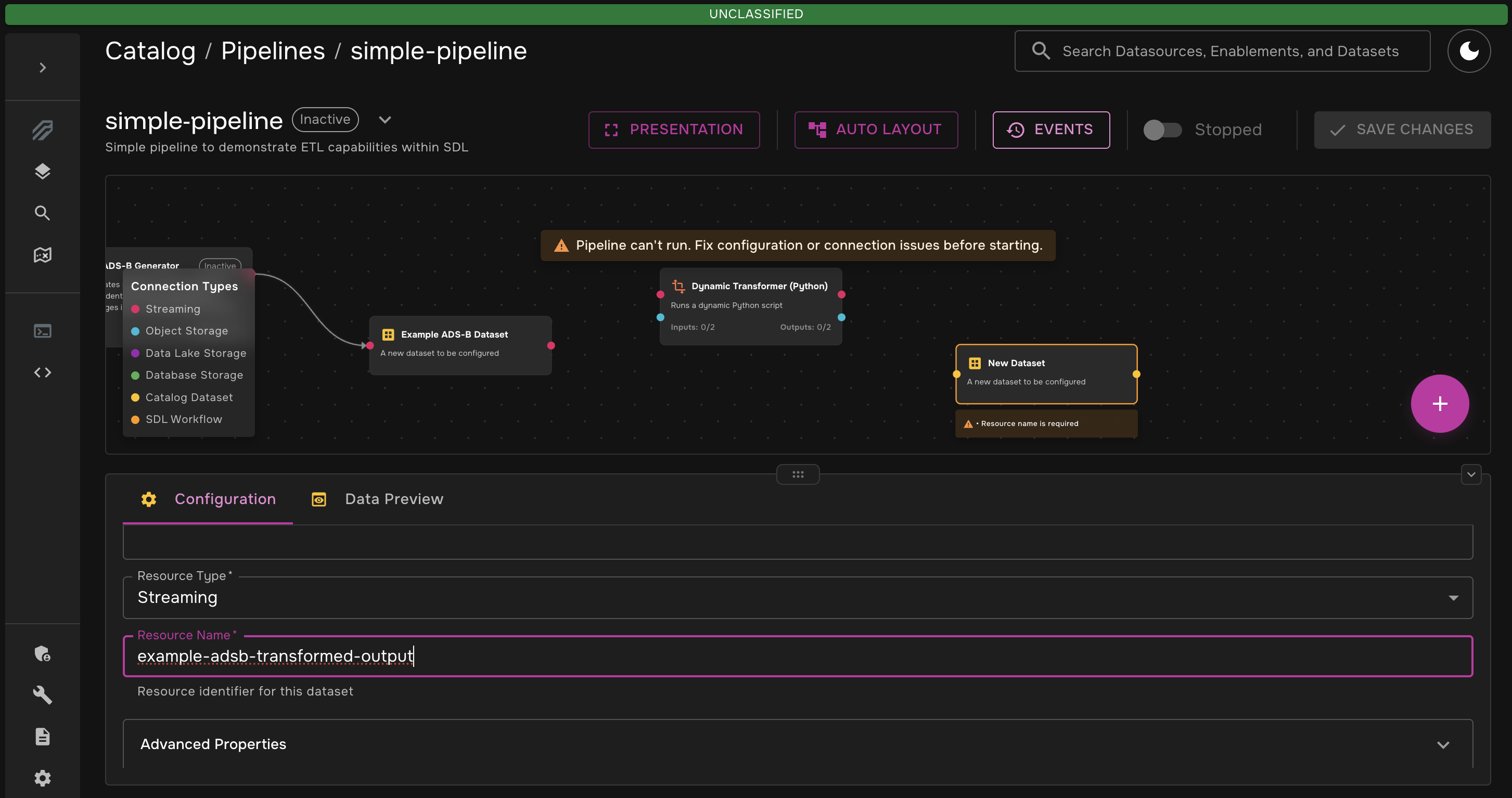The image size is (1512, 798).
Task: Click the AUTO LAYOUT button
Action: tap(876, 130)
